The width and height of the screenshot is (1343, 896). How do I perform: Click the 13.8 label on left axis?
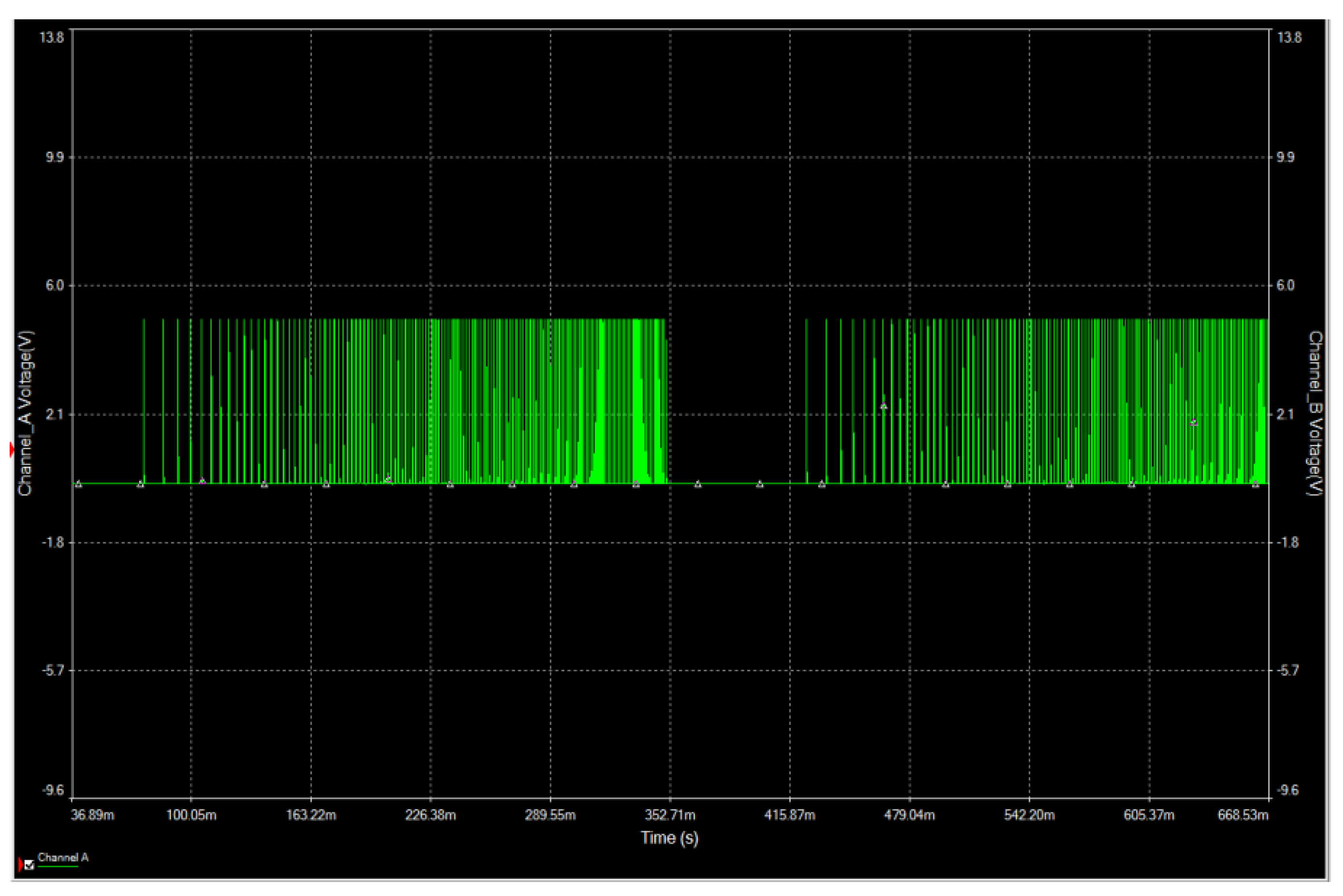click(x=51, y=38)
